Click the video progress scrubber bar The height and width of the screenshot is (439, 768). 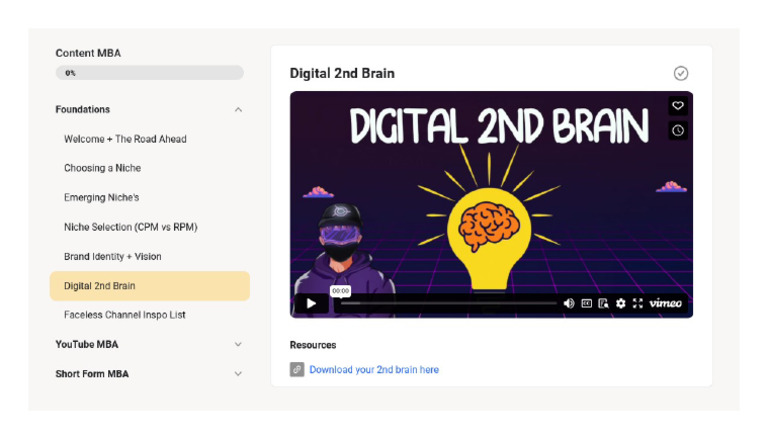pyautogui.click(x=449, y=303)
